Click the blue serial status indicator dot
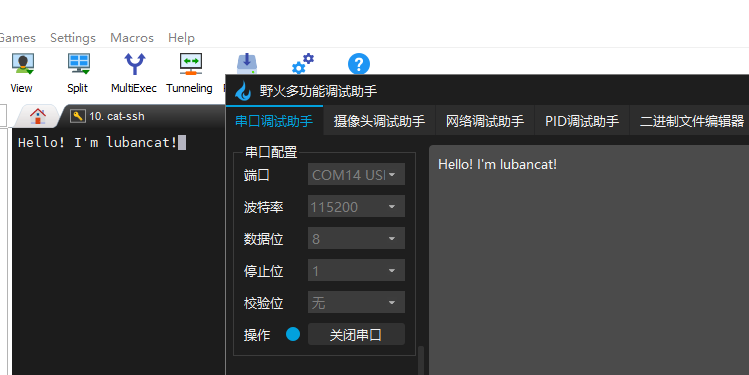 pyautogui.click(x=293, y=334)
